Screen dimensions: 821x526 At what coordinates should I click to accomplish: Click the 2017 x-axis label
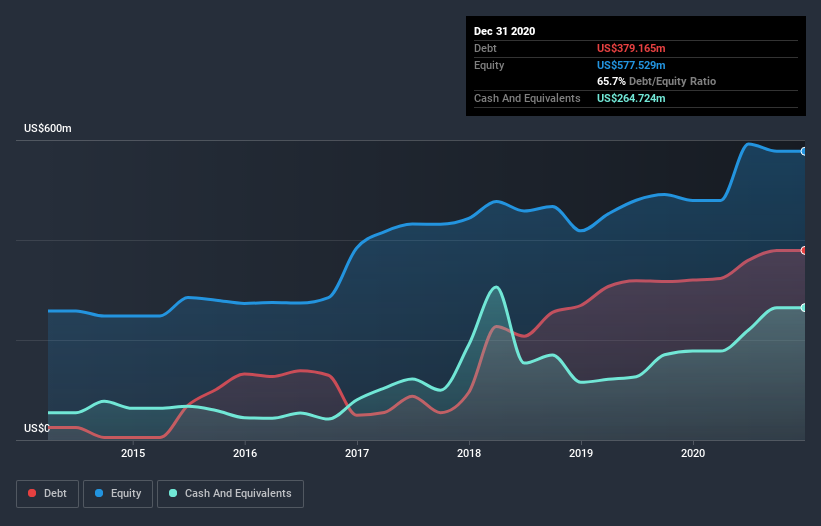tap(357, 453)
